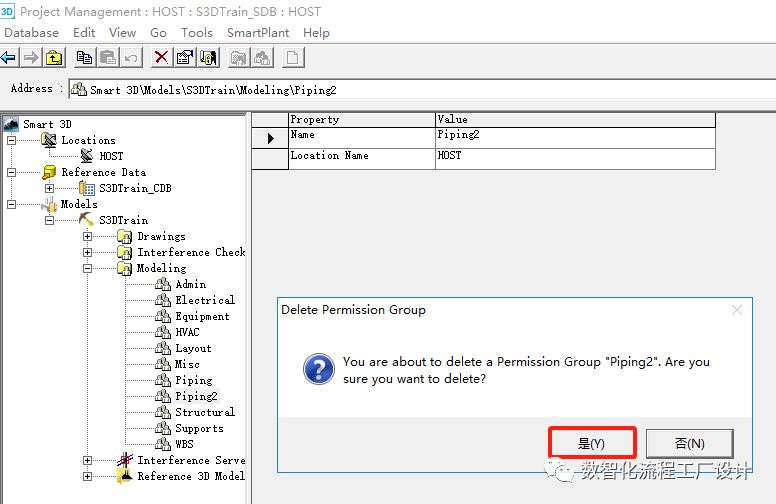This screenshot has width=776, height=504.
Task: Click the Value column header
Action: [x=575, y=120]
